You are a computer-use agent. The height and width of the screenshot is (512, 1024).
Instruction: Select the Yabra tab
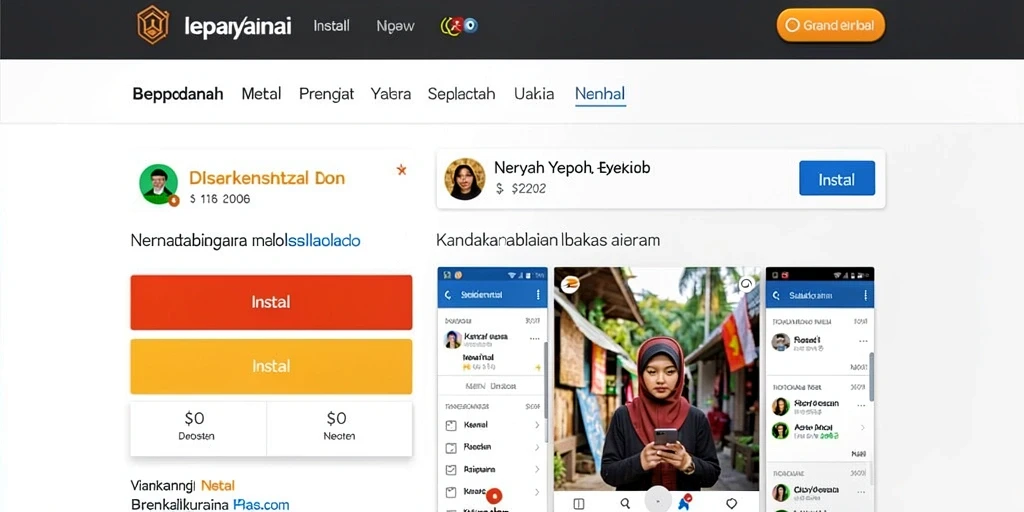click(391, 94)
